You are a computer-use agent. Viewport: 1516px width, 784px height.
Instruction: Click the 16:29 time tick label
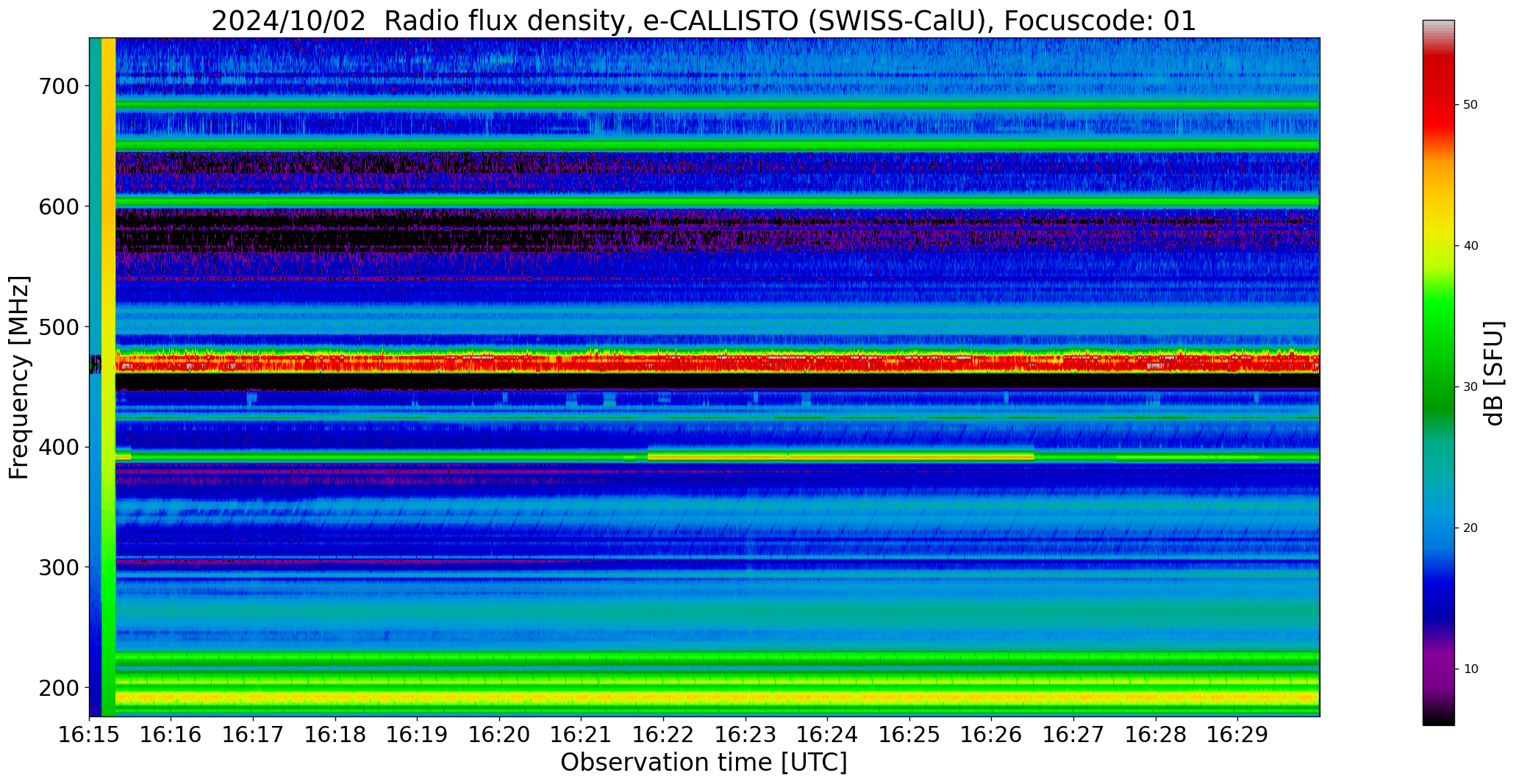tap(1237, 735)
